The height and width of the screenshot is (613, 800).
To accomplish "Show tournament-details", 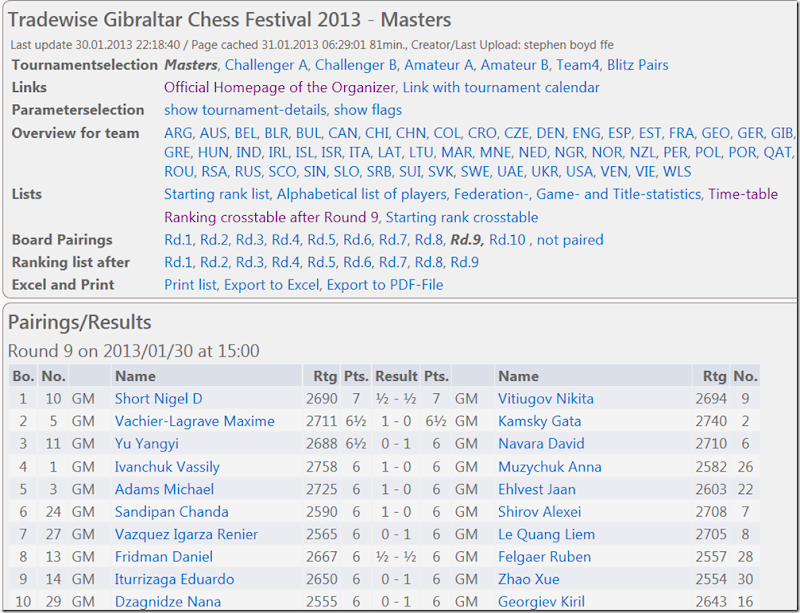I will pos(245,110).
